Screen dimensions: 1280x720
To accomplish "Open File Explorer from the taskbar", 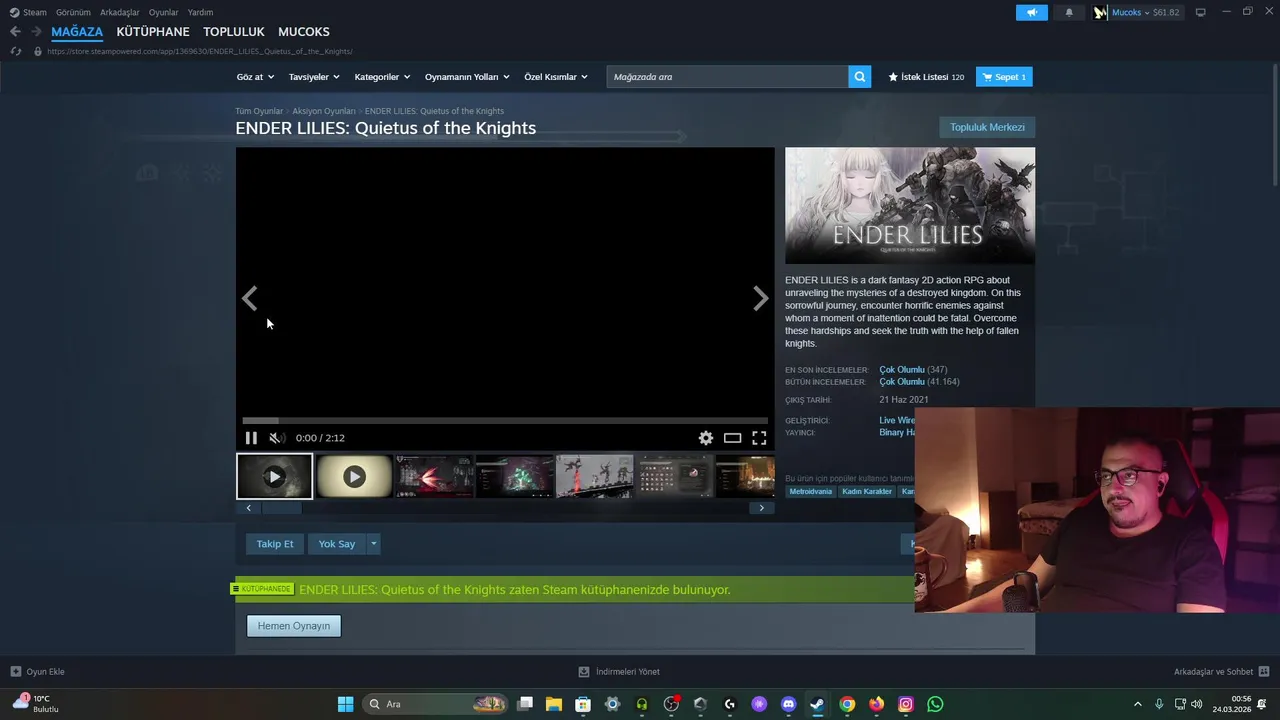I will click(x=554, y=704).
